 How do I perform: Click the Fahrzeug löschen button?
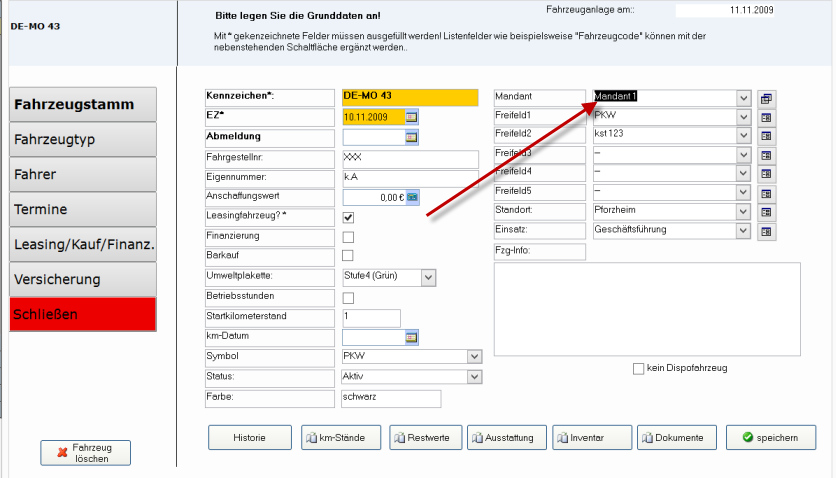(85, 453)
